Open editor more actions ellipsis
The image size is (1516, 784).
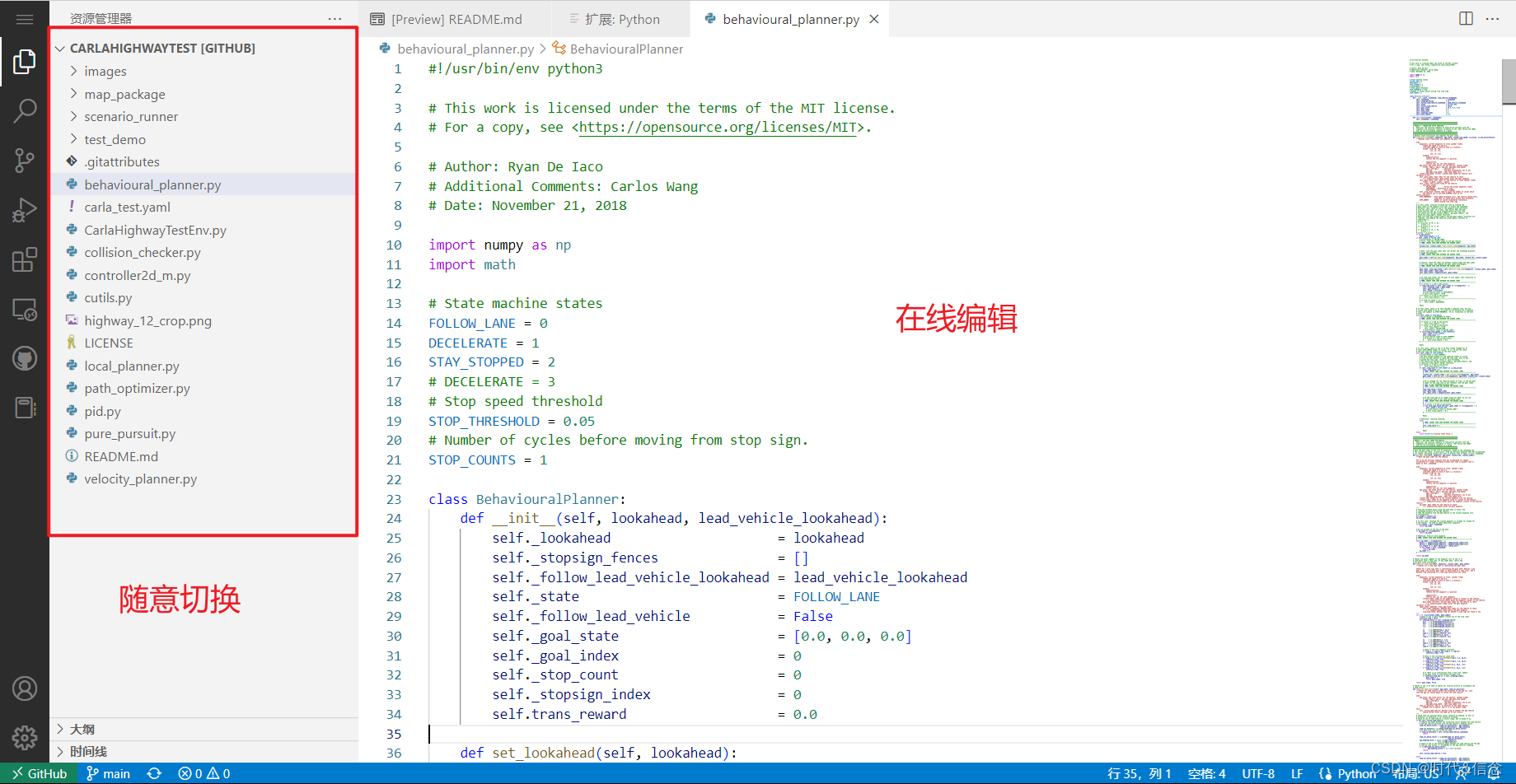[x=1492, y=18]
